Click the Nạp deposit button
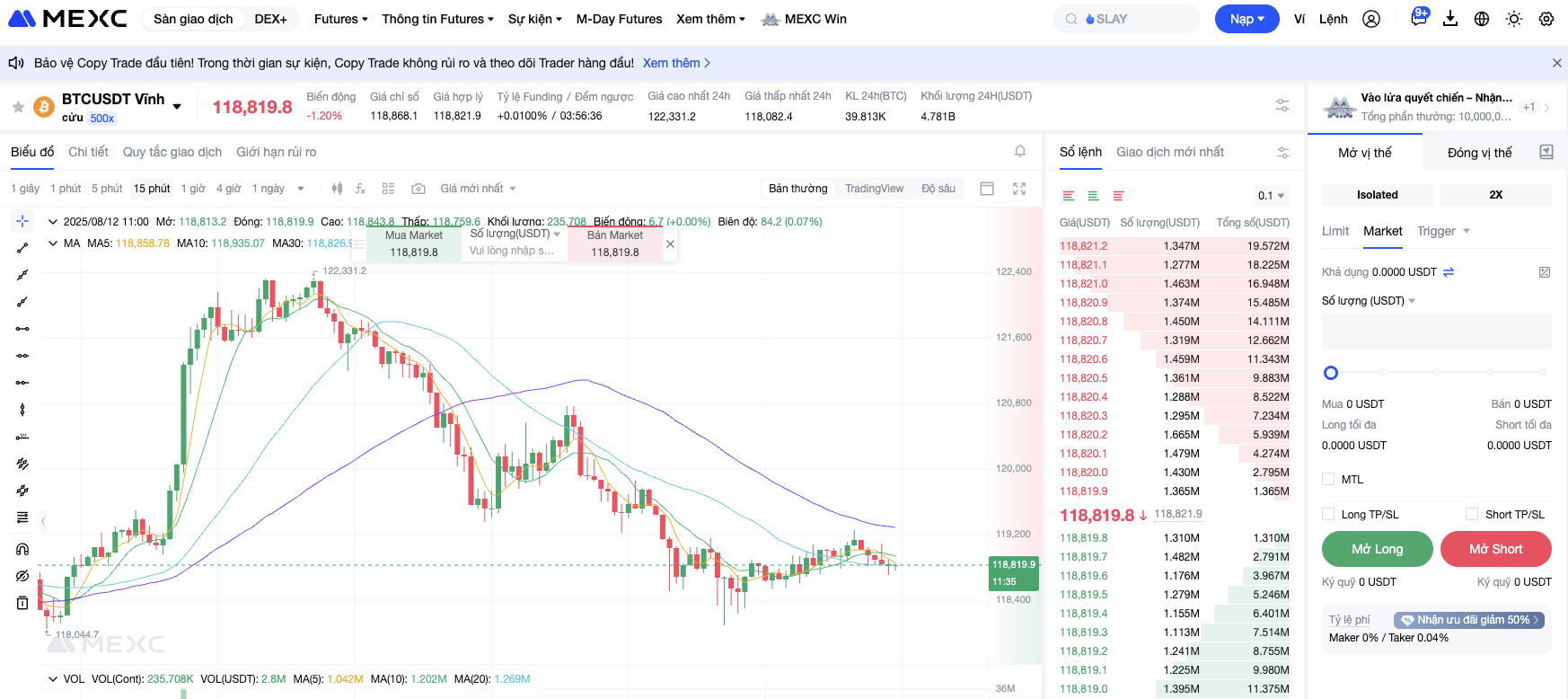This screenshot has width=1568, height=699. point(1246,19)
